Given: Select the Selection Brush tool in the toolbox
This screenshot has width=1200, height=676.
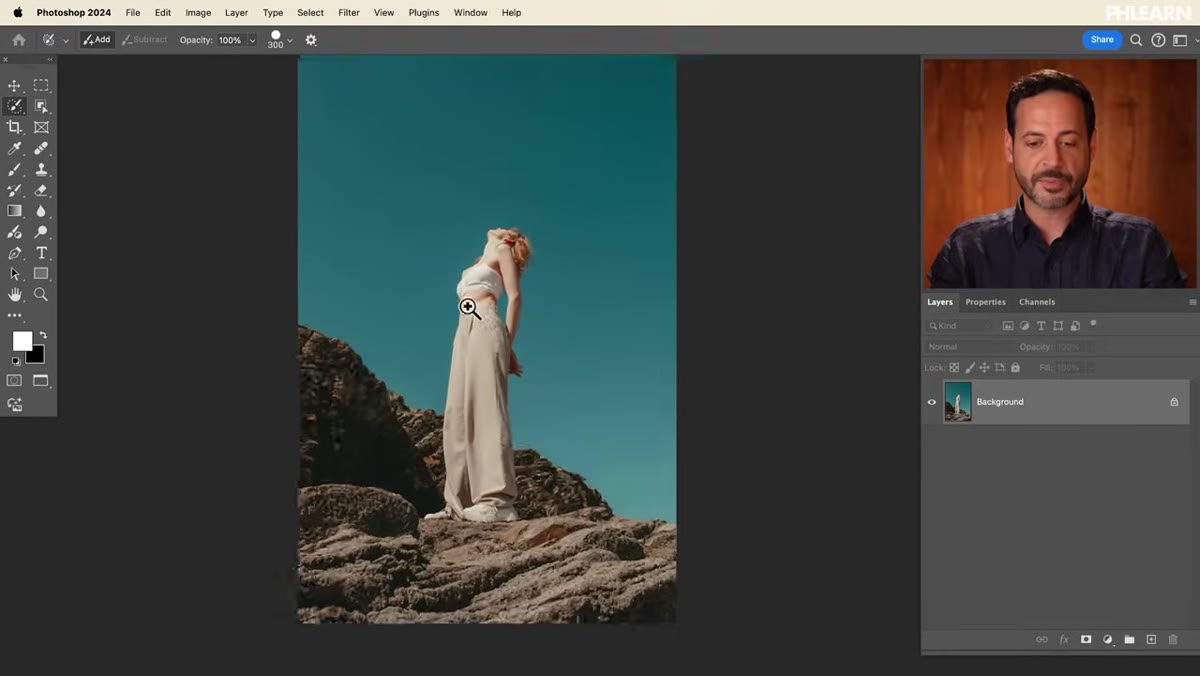Looking at the screenshot, I should [x=14, y=106].
